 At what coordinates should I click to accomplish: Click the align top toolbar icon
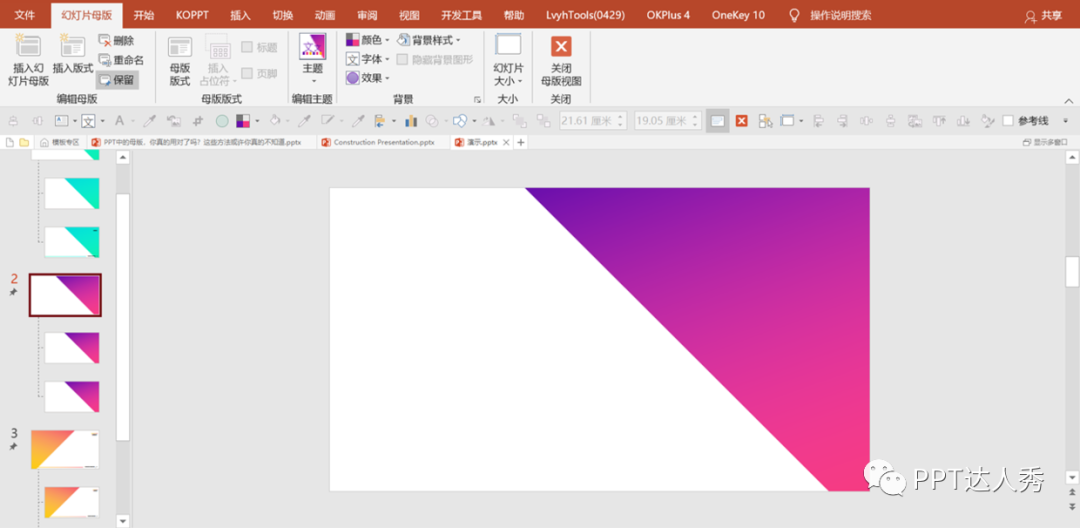coord(939,121)
